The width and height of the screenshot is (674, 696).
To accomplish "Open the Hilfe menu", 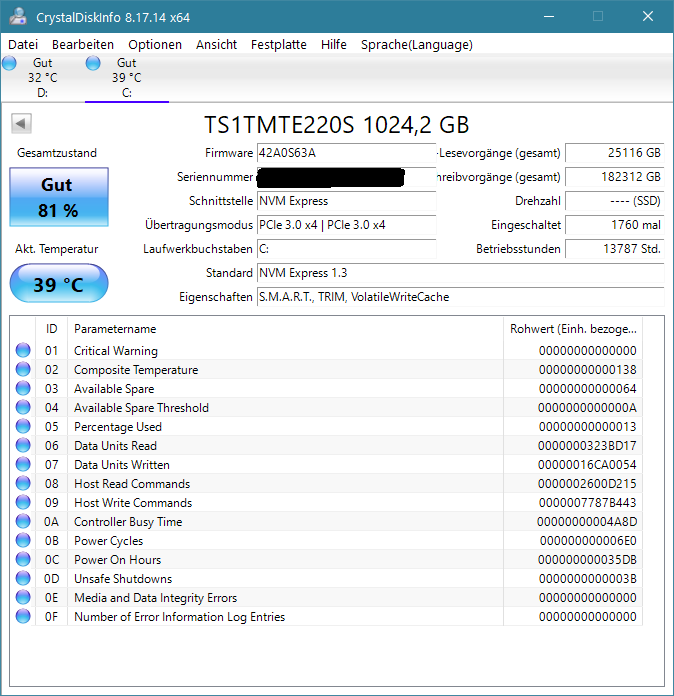I will pos(334,44).
